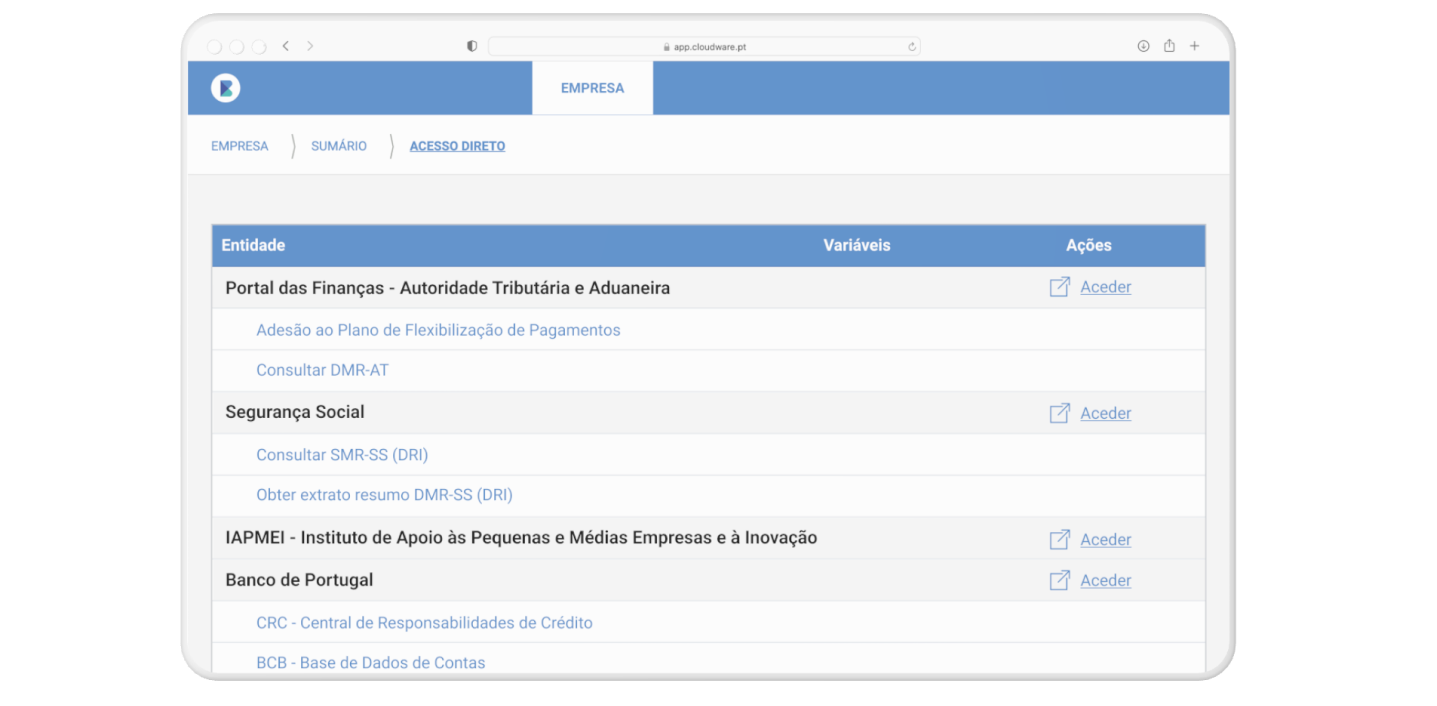Click Aceder in the IAPMEI row

click(1106, 539)
